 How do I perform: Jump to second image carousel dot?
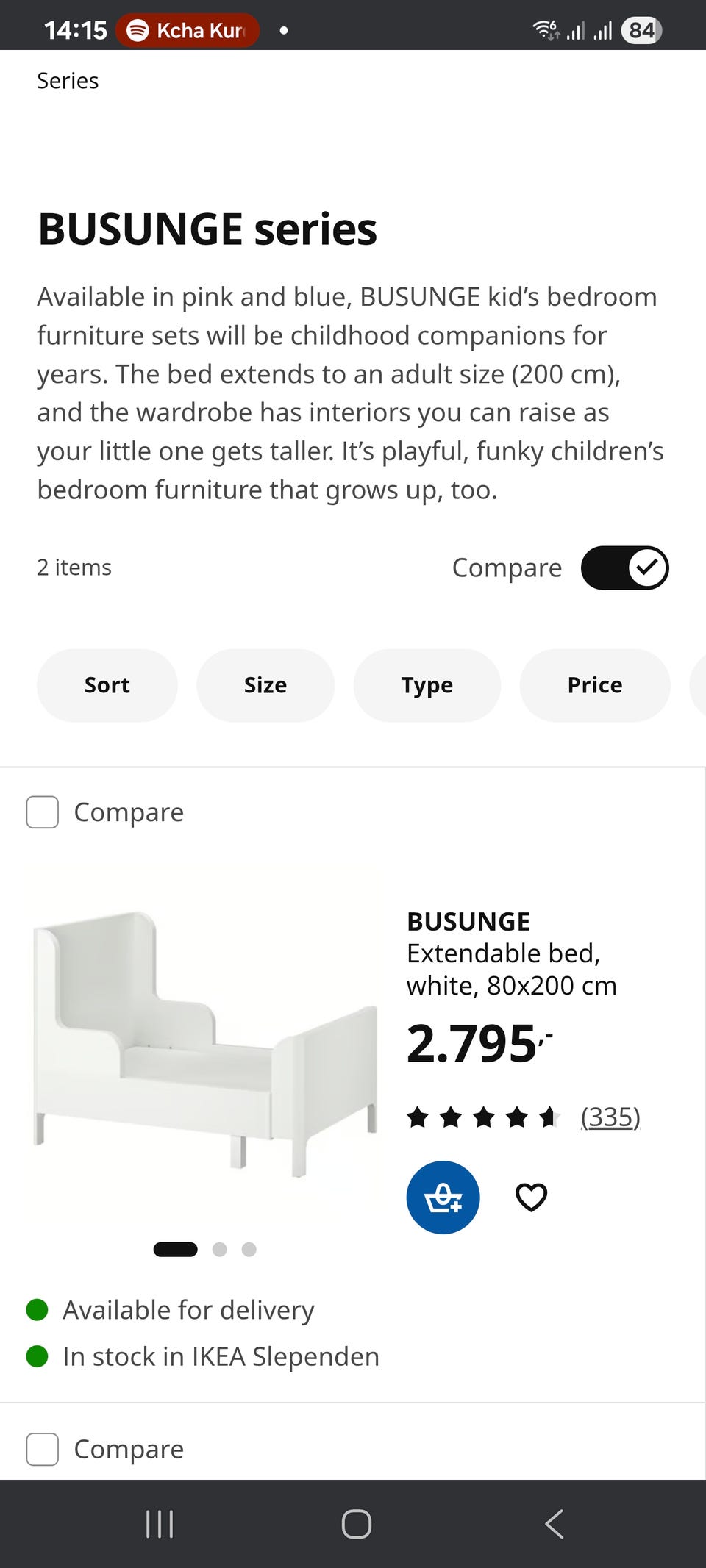(x=219, y=1249)
